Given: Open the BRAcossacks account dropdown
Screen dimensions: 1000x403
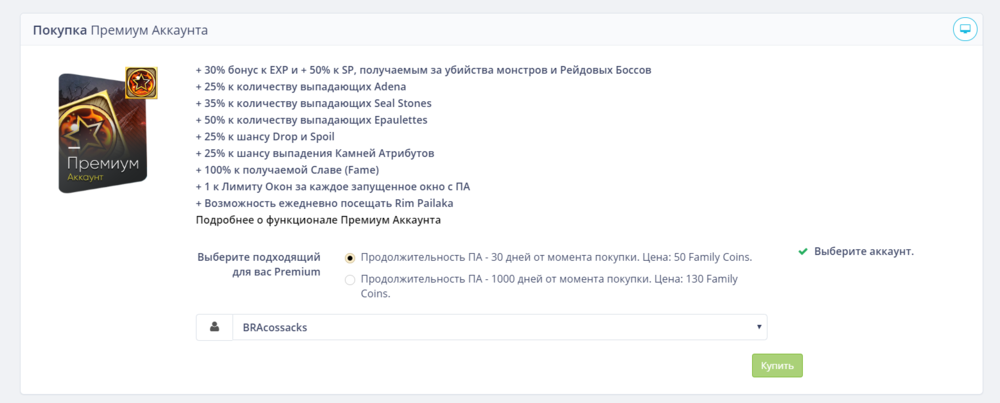Looking at the screenshot, I should (498, 327).
